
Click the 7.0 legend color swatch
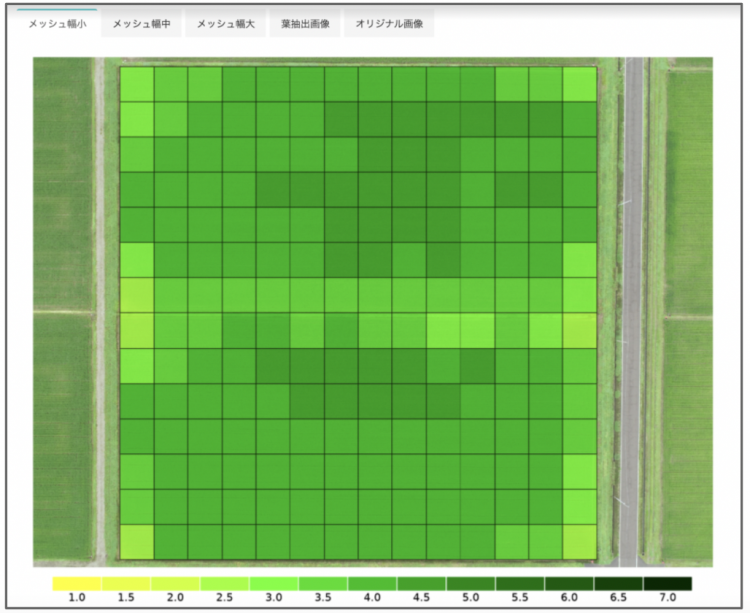pyautogui.click(x=668, y=584)
